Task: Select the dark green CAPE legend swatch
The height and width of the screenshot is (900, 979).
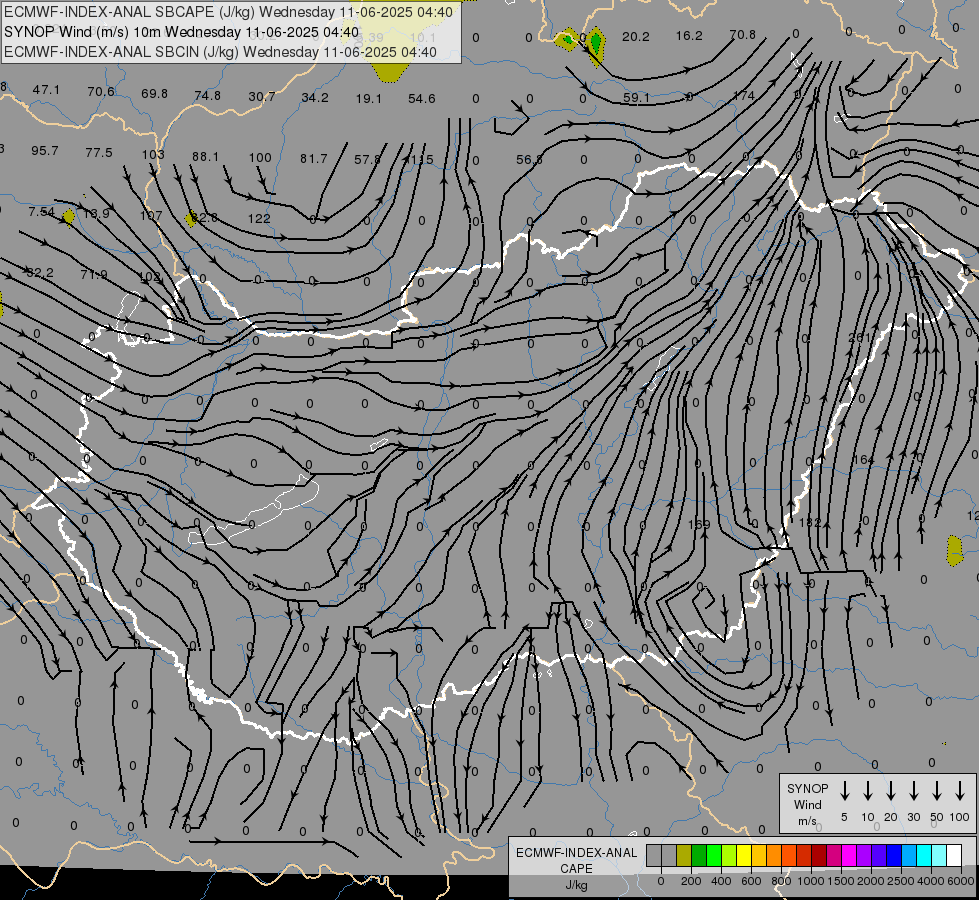Action: [x=699, y=855]
